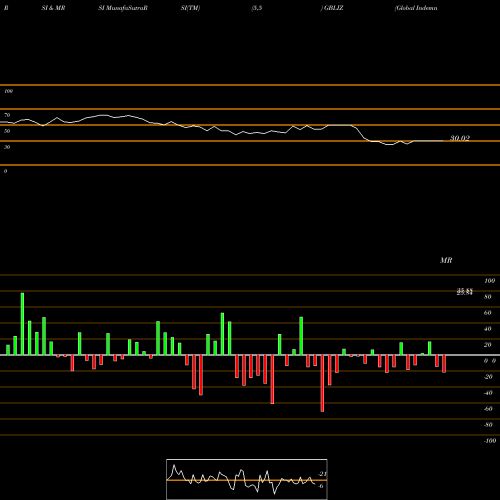The width and height of the screenshot is (500, 500).
Task: Click the '30' label on the RSI axis
Action: [7, 147]
